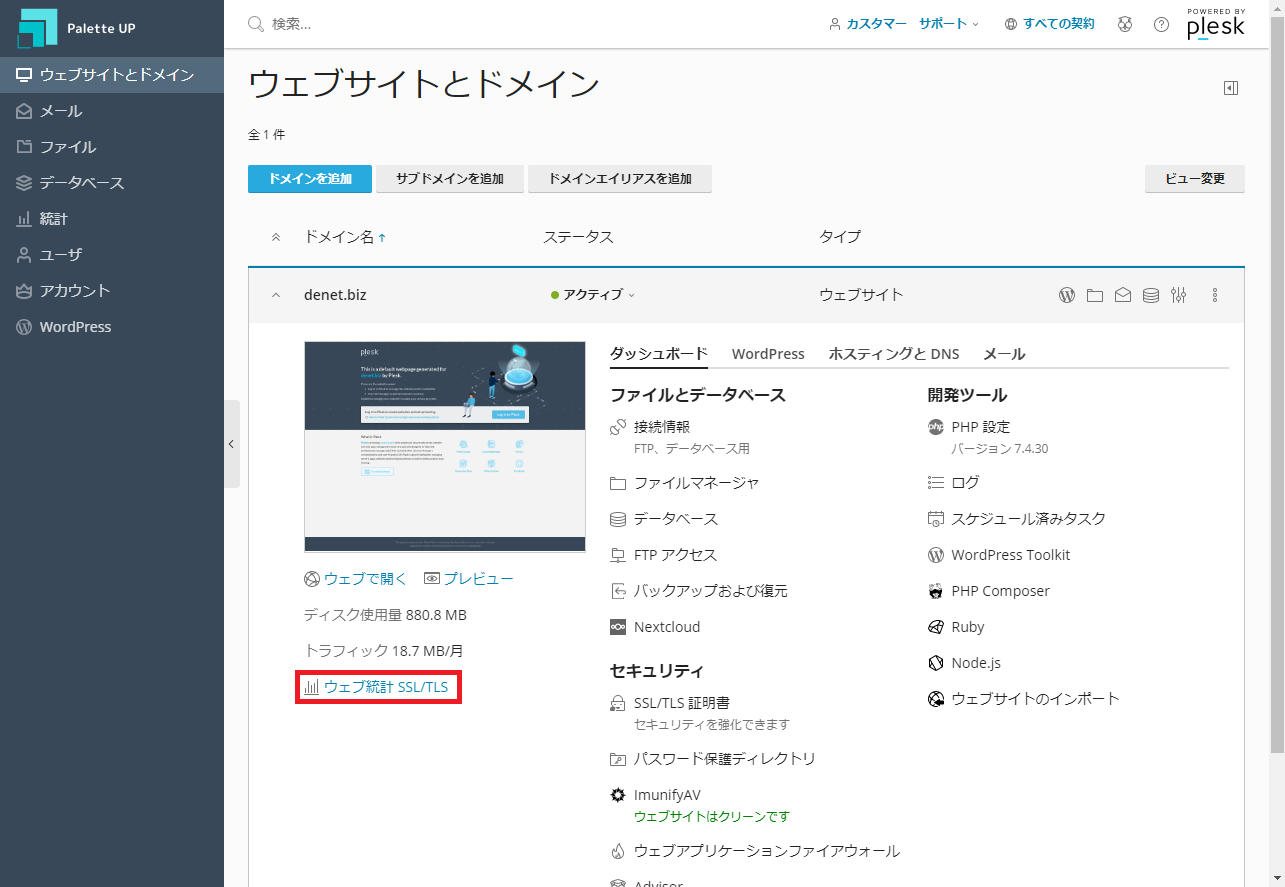Open the カスタマー account menu
The height and width of the screenshot is (887, 1285).
[868, 24]
